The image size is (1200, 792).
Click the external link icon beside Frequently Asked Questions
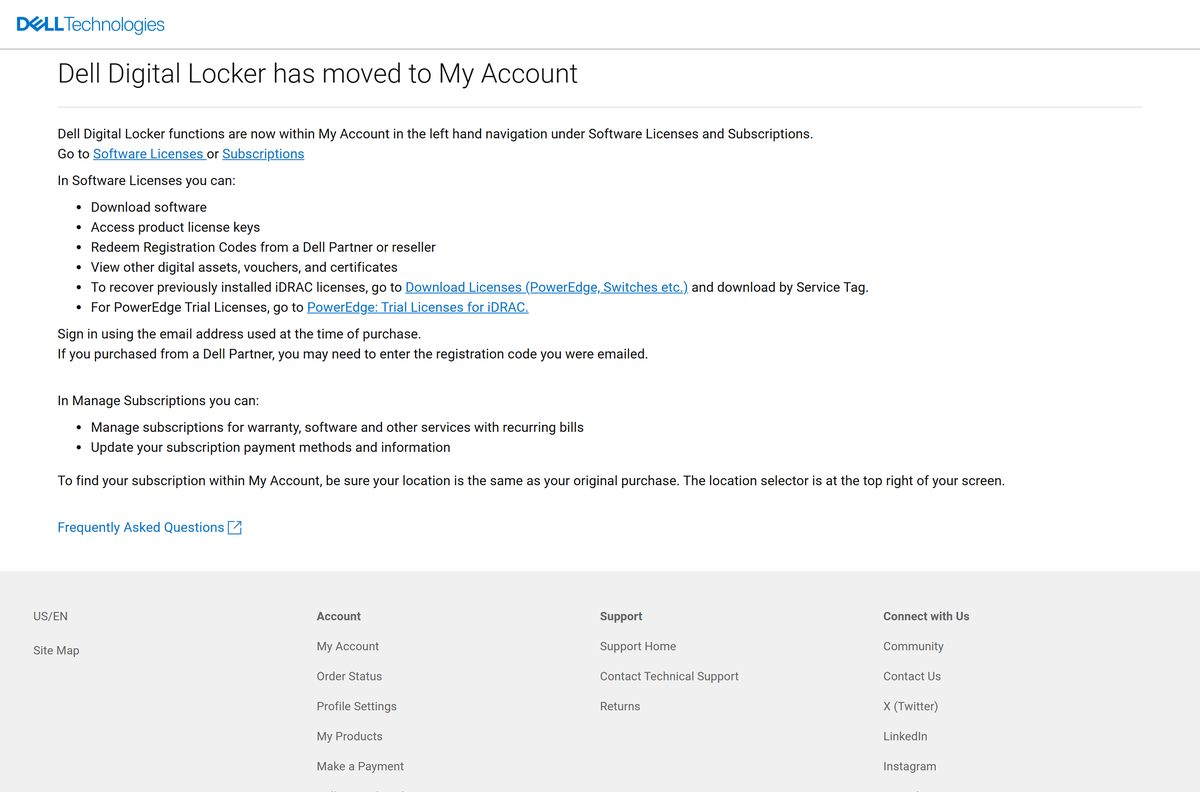click(x=235, y=528)
